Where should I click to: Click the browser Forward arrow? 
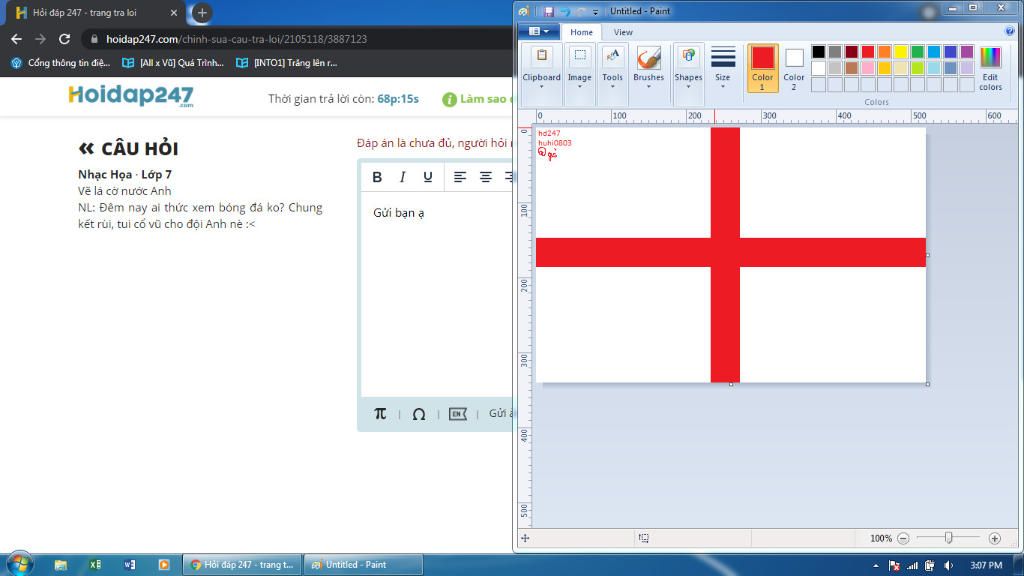pos(40,39)
